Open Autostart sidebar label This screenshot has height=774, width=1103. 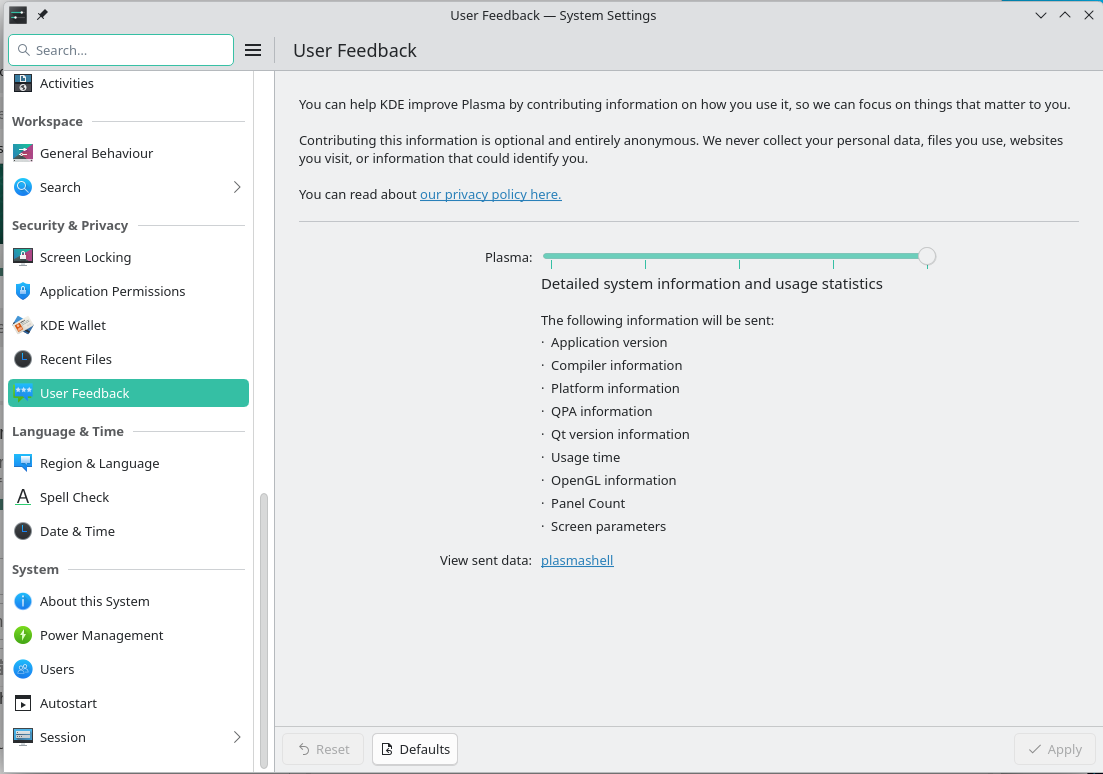[x=68, y=703]
